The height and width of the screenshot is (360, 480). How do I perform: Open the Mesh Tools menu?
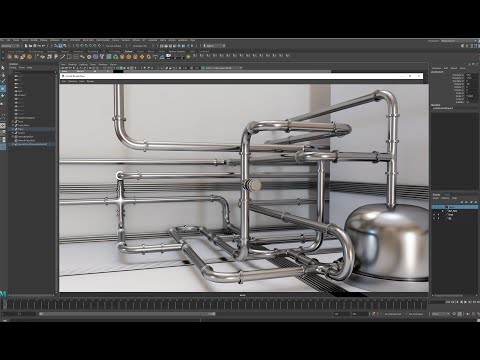tap(88, 40)
